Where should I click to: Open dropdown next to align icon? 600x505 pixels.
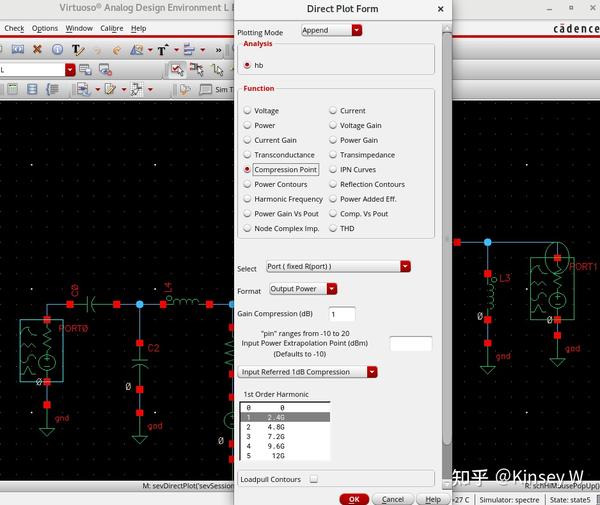click(x=203, y=50)
